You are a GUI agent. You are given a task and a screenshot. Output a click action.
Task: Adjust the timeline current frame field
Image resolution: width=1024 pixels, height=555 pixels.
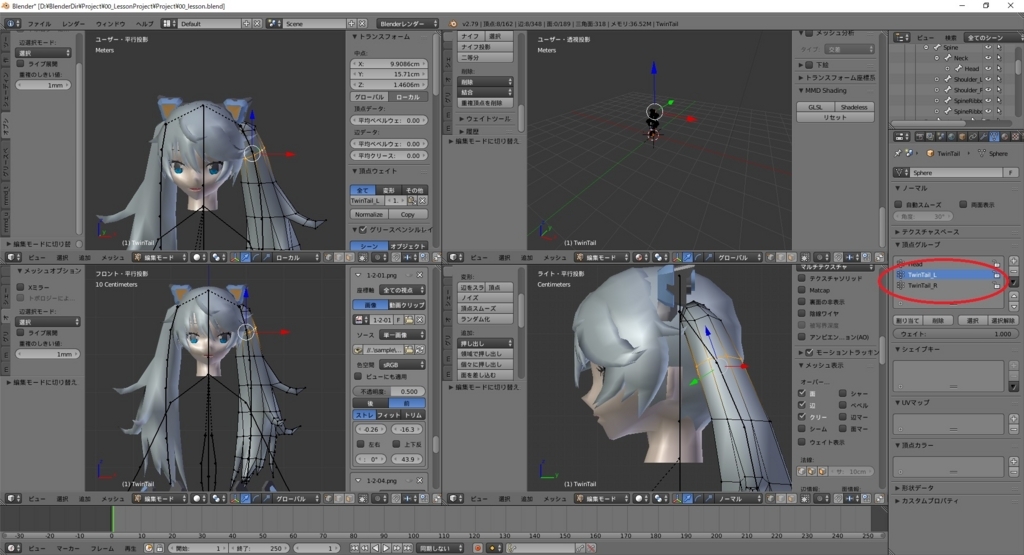click(x=317, y=548)
